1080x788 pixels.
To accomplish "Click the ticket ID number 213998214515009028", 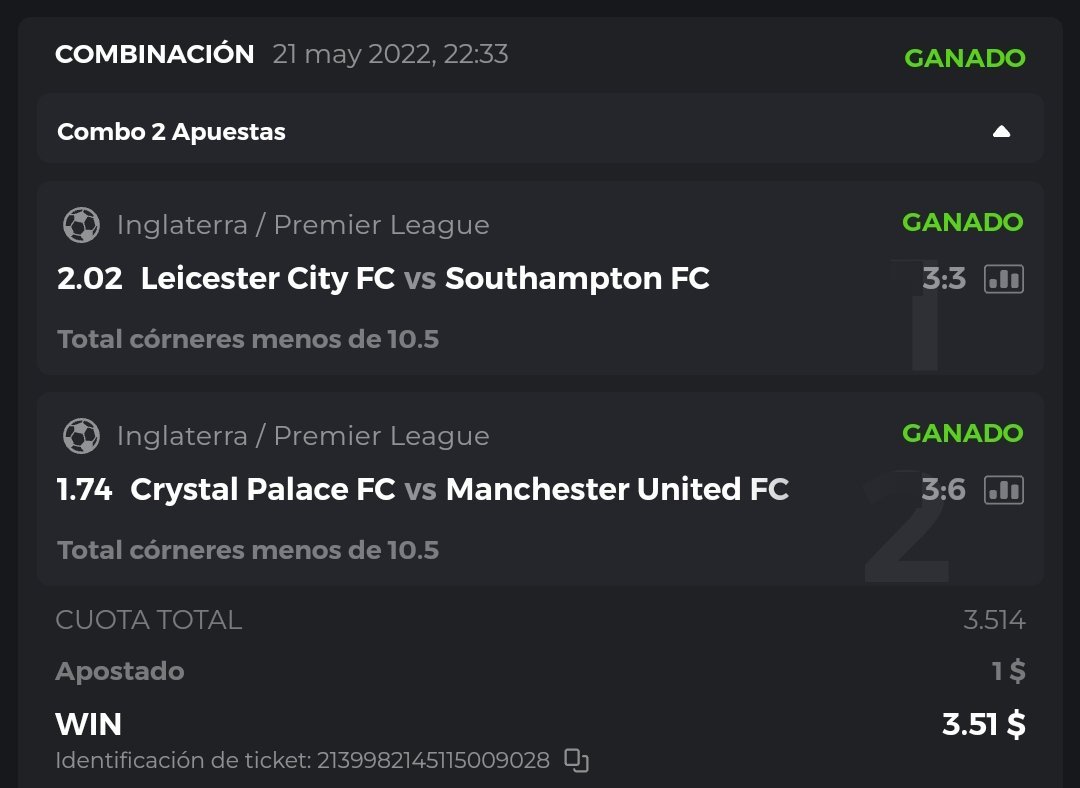I will click(433, 761).
